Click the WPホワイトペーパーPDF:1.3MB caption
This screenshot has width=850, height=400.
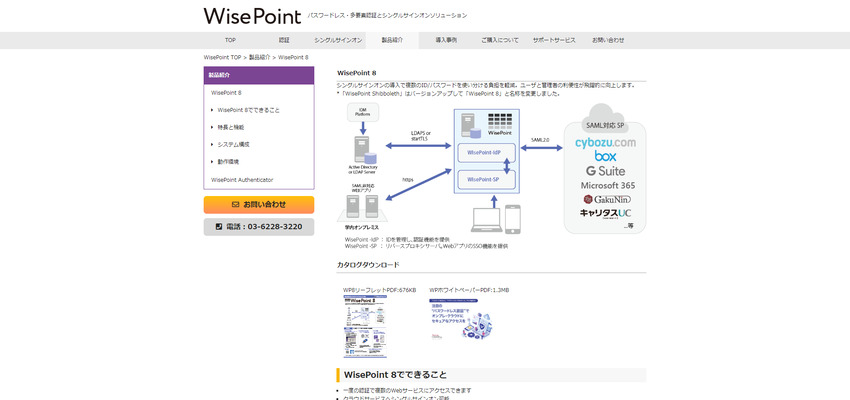pos(469,290)
